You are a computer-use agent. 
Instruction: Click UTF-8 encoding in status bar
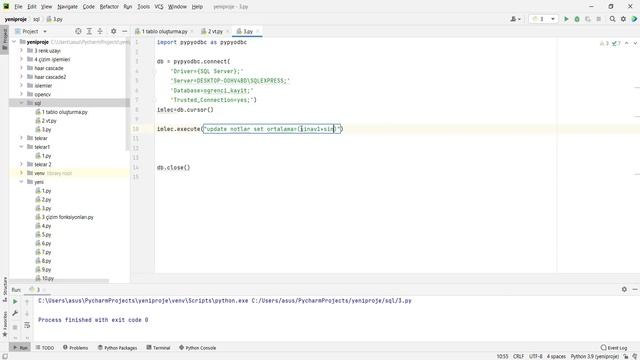pos(536,356)
